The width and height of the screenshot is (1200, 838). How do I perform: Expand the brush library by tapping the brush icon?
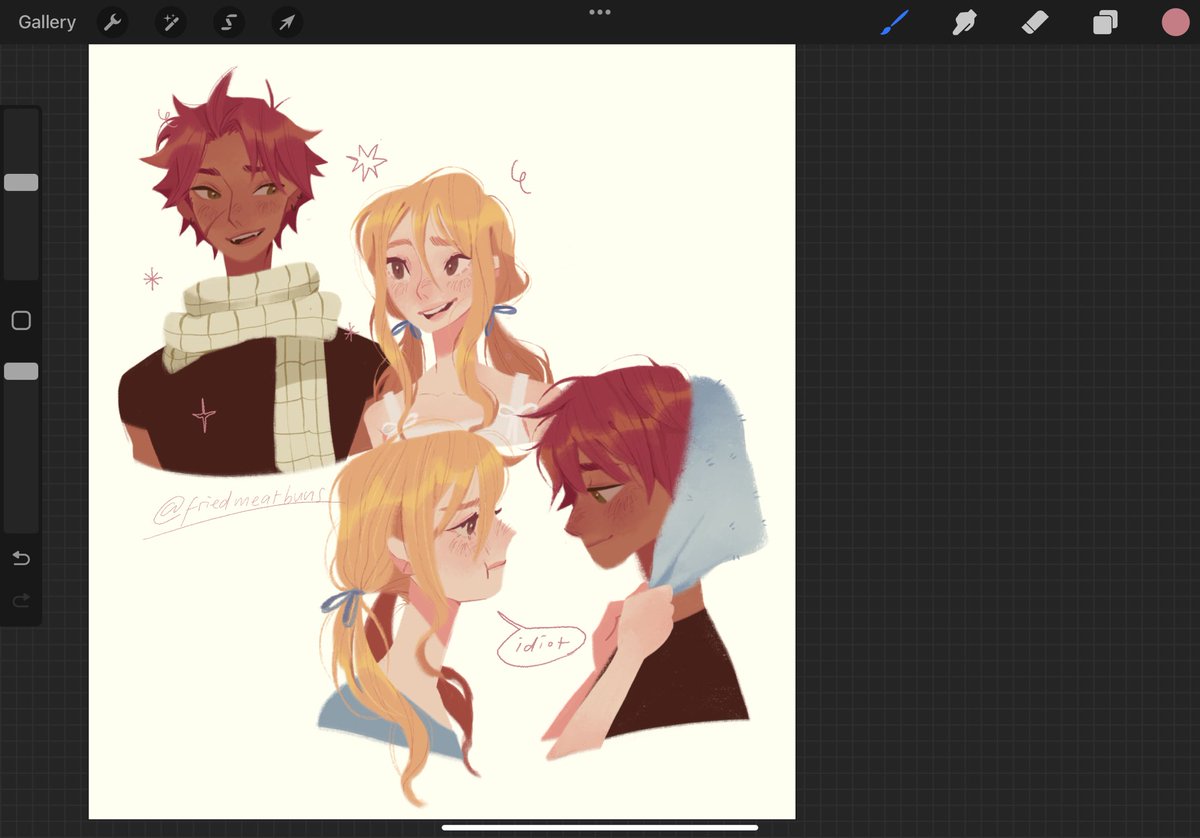(894, 21)
